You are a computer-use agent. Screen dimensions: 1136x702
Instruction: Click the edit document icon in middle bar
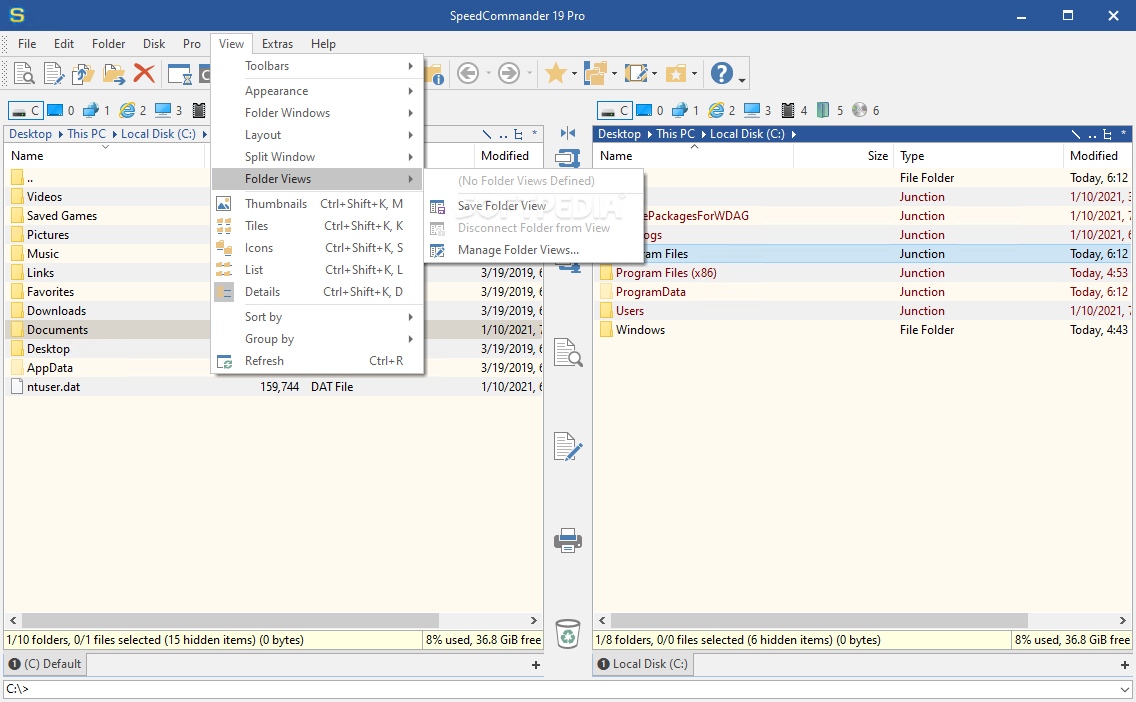pos(568,446)
